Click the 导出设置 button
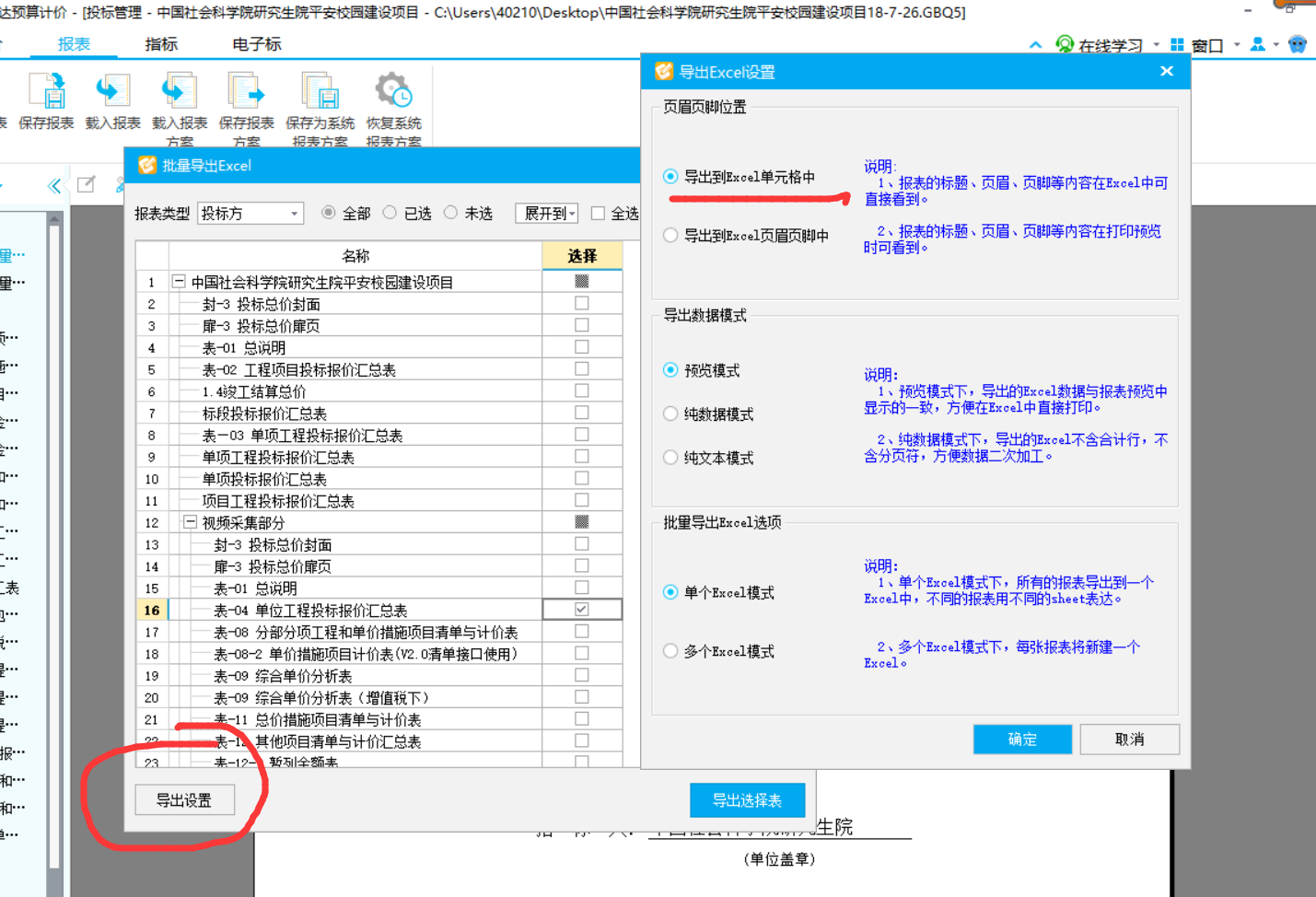 tap(184, 799)
